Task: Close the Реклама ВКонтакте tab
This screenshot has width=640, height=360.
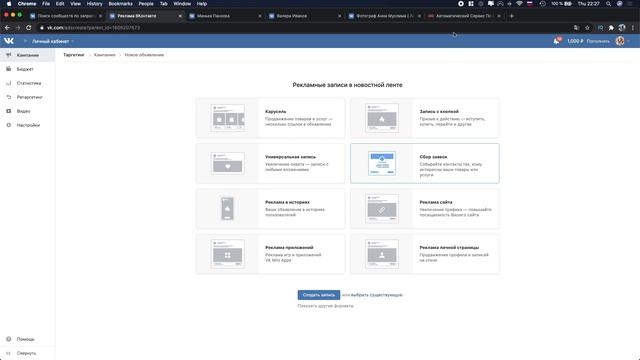Action: 180,16
